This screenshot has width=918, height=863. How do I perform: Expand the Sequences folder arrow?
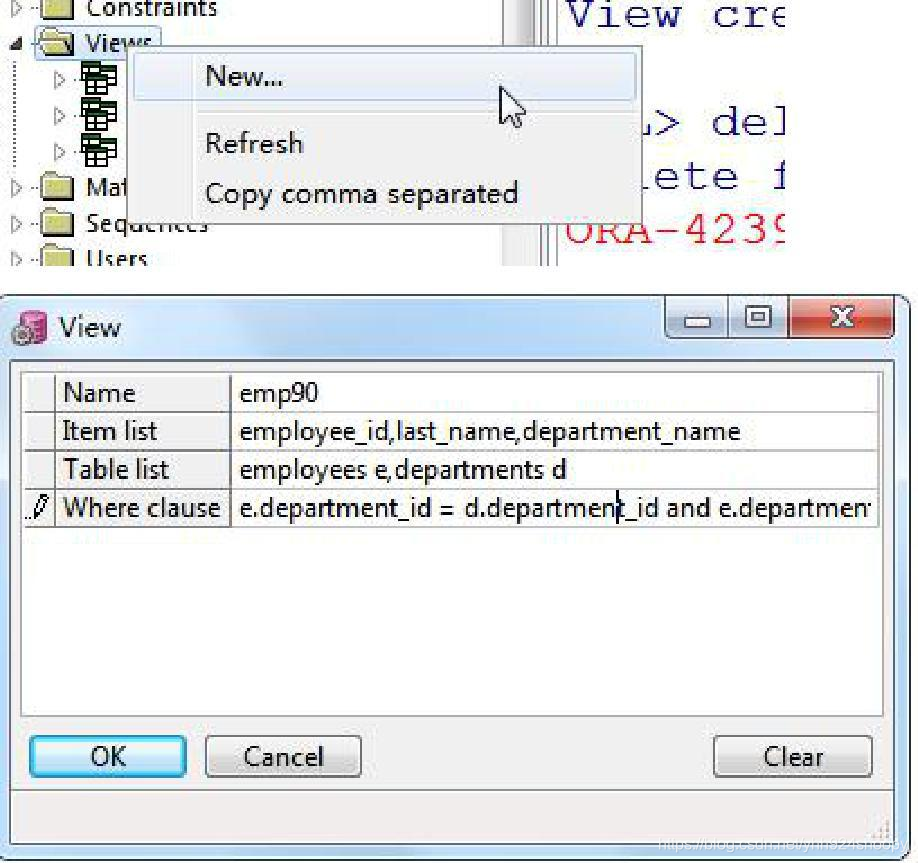[16, 224]
